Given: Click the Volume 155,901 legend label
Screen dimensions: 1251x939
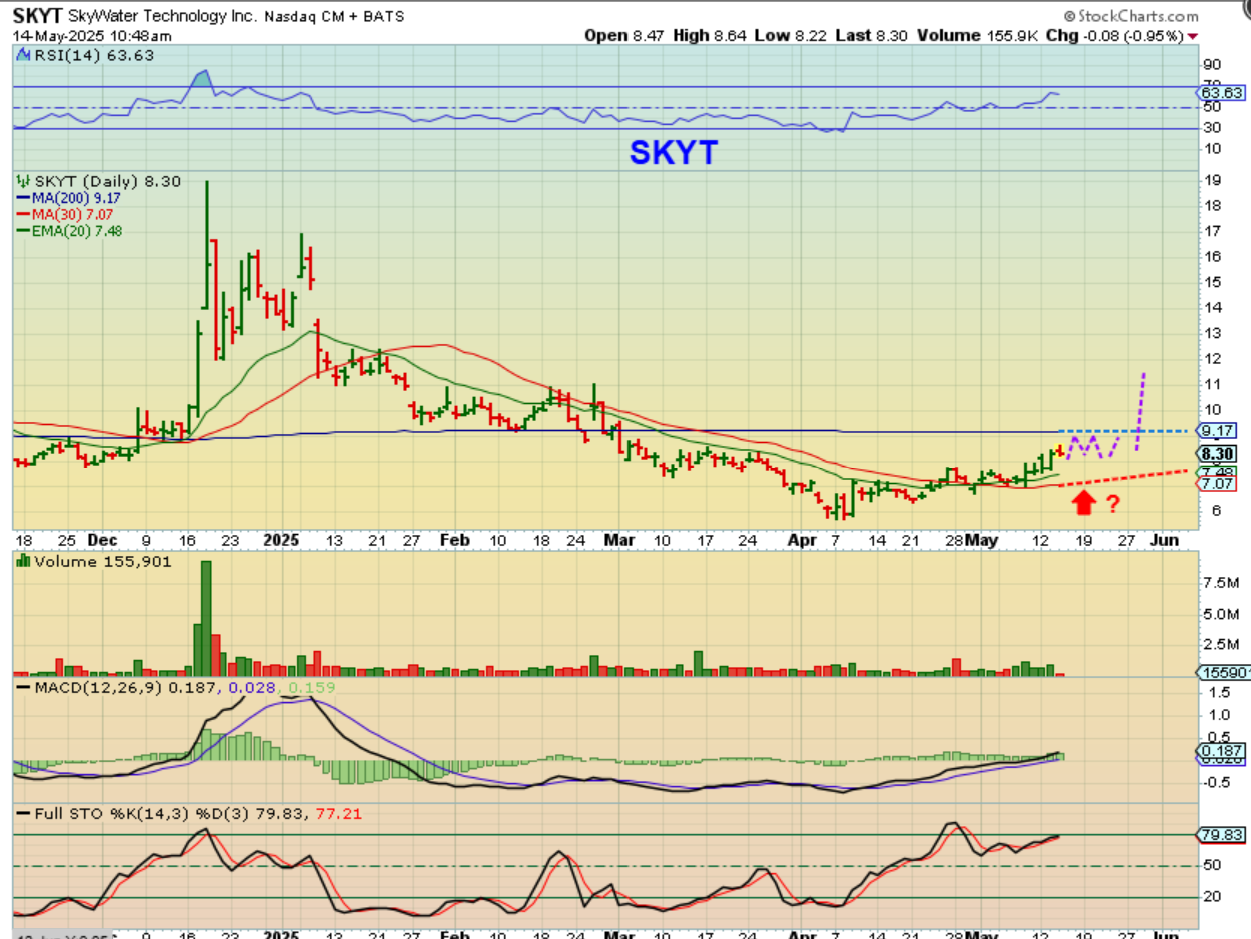Looking at the screenshot, I should (x=103, y=562).
